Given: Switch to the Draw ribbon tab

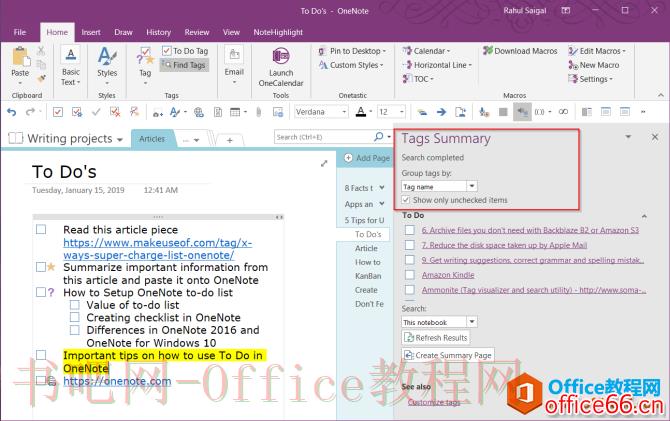Looking at the screenshot, I should point(123,32).
